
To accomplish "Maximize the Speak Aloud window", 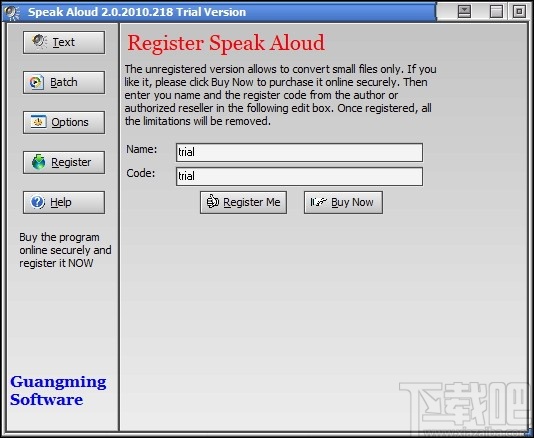I will point(496,12).
